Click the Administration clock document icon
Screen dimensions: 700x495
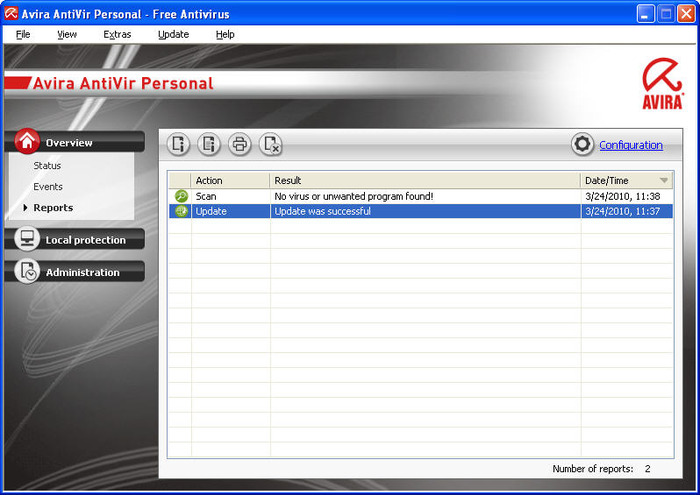point(27,271)
